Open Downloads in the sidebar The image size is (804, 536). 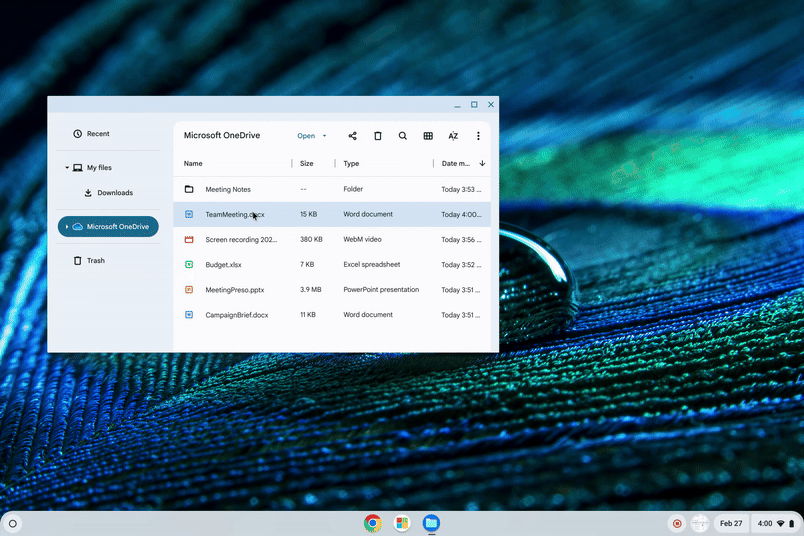tap(115, 193)
